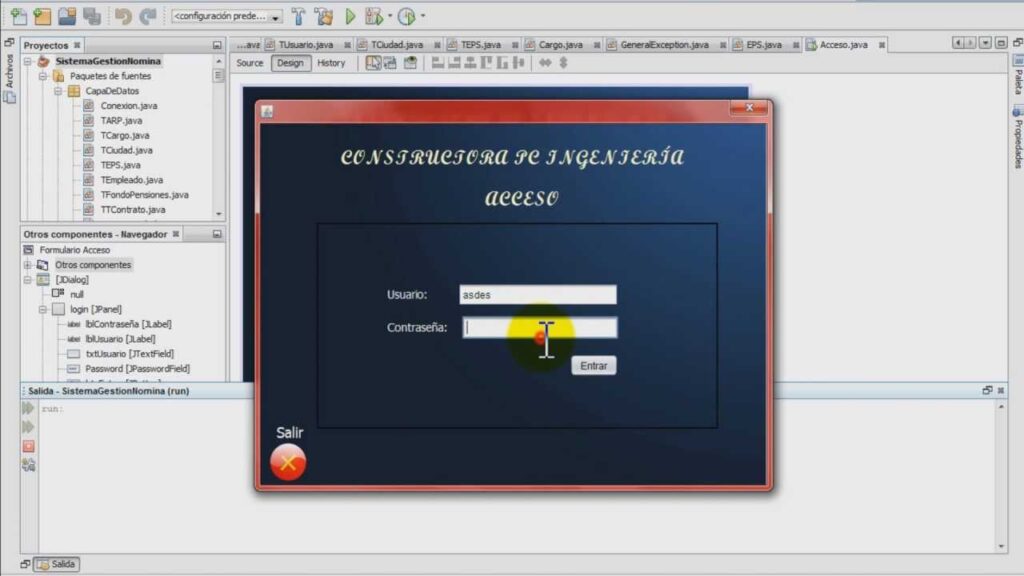Click the New File toolbar icon
This screenshot has height=576, width=1024.
[18, 16]
